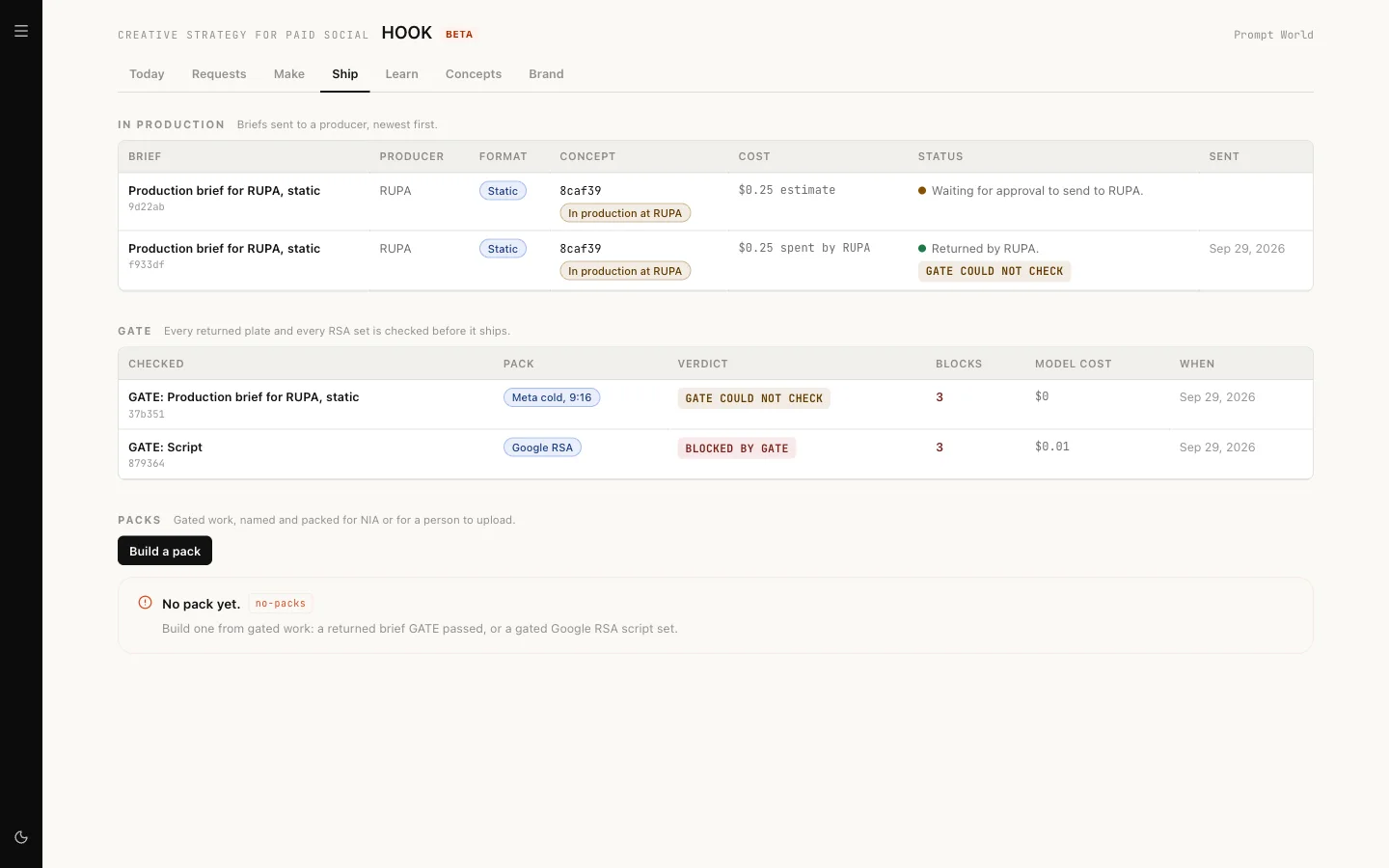The width and height of the screenshot is (1389, 868).
Task: Click the BRIEF column header
Action: coord(145,156)
